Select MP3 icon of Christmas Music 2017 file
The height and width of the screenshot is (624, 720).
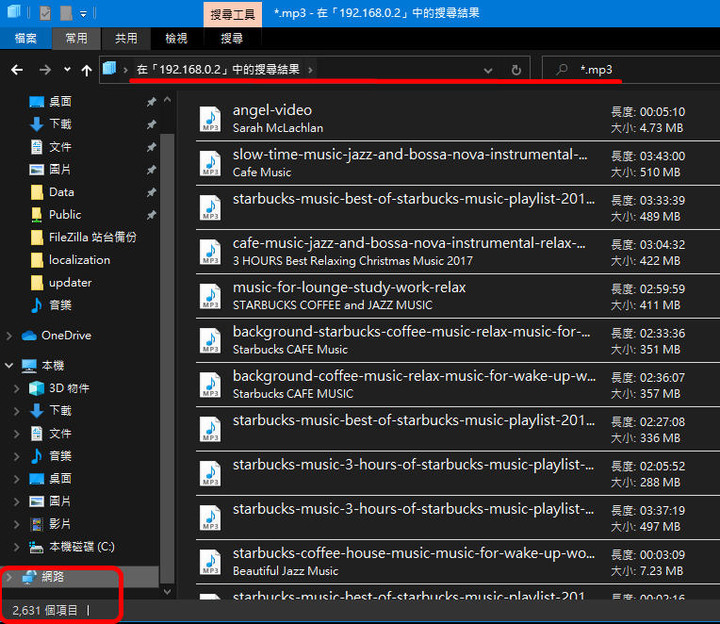coord(210,252)
